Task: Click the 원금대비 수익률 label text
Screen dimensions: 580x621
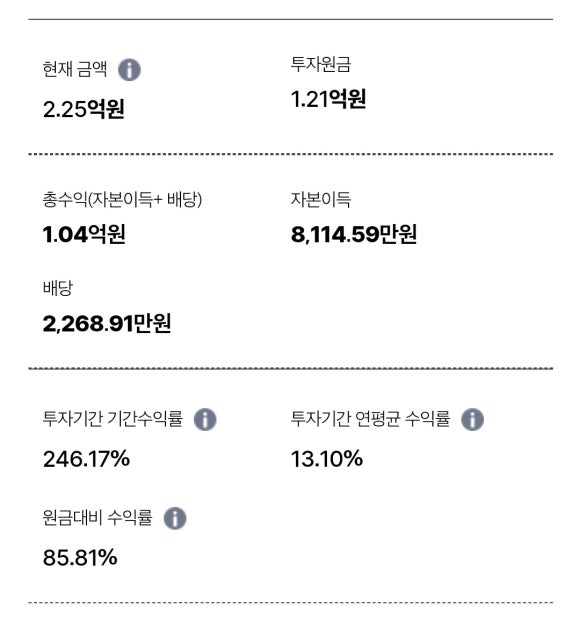Action: tap(97, 518)
